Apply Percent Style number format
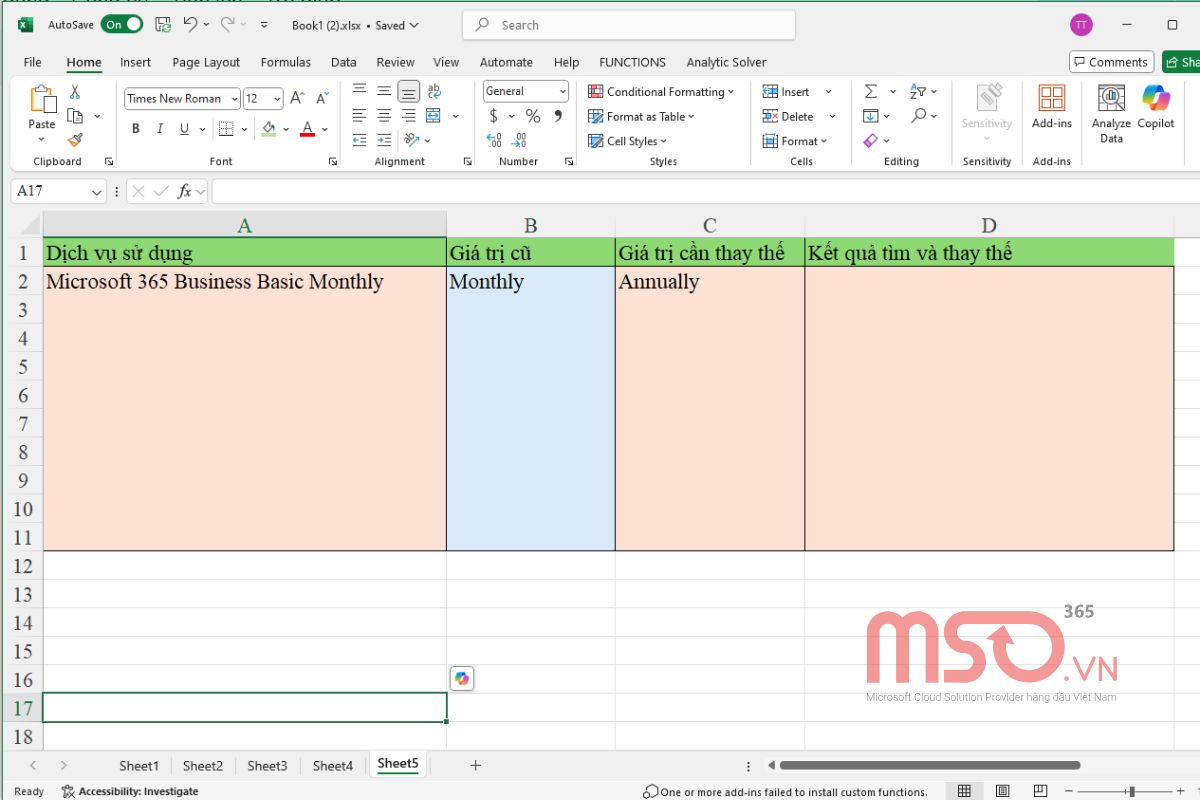 pos(533,116)
